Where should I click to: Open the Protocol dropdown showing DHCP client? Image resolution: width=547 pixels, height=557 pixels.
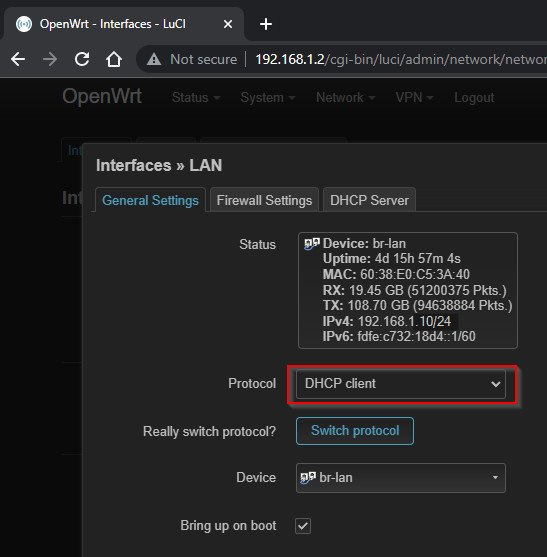[x=401, y=384]
